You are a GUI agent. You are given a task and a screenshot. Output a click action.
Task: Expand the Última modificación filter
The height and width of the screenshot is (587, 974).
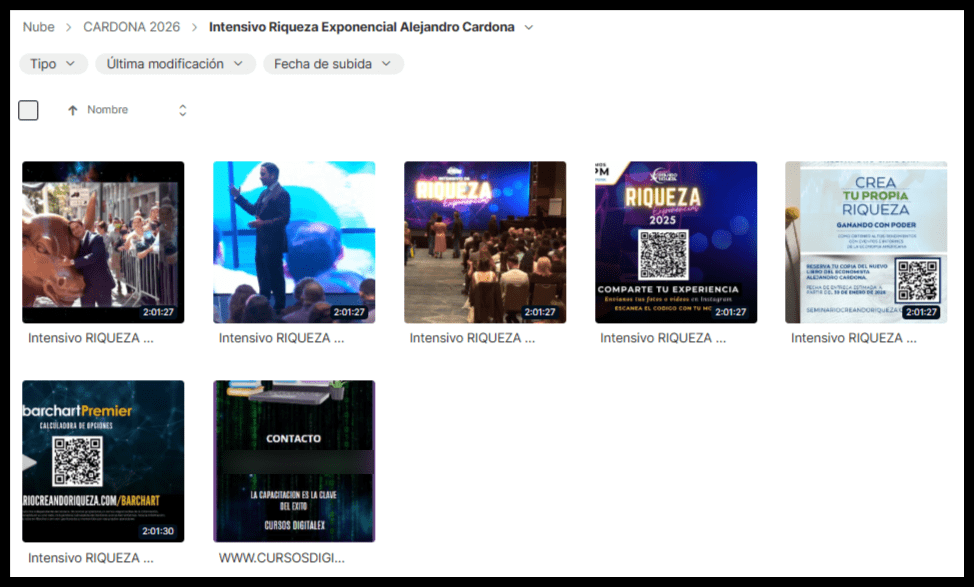(175, 64)
